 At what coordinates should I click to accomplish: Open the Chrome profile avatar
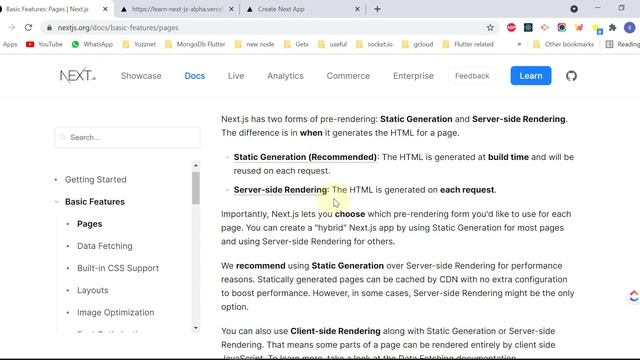pyautogui.click(x=629, y=28)
